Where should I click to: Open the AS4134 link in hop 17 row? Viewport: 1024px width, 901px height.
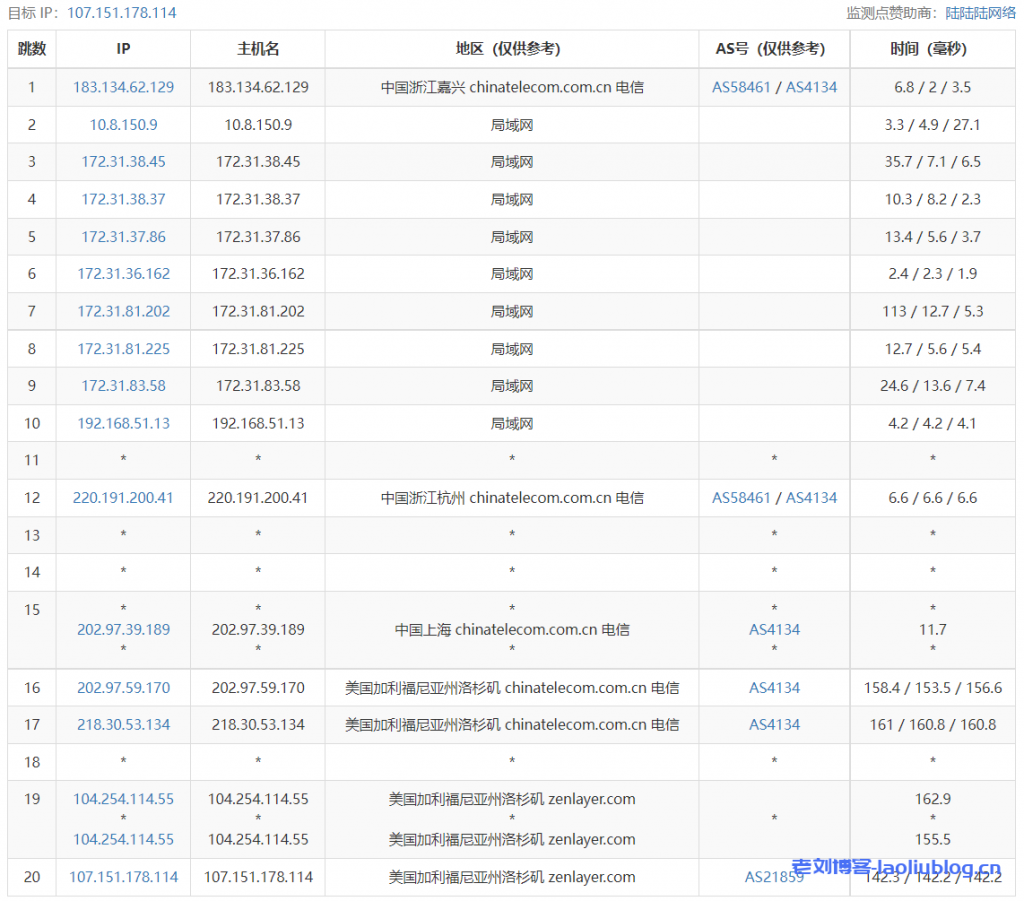(x=775, y=725)
